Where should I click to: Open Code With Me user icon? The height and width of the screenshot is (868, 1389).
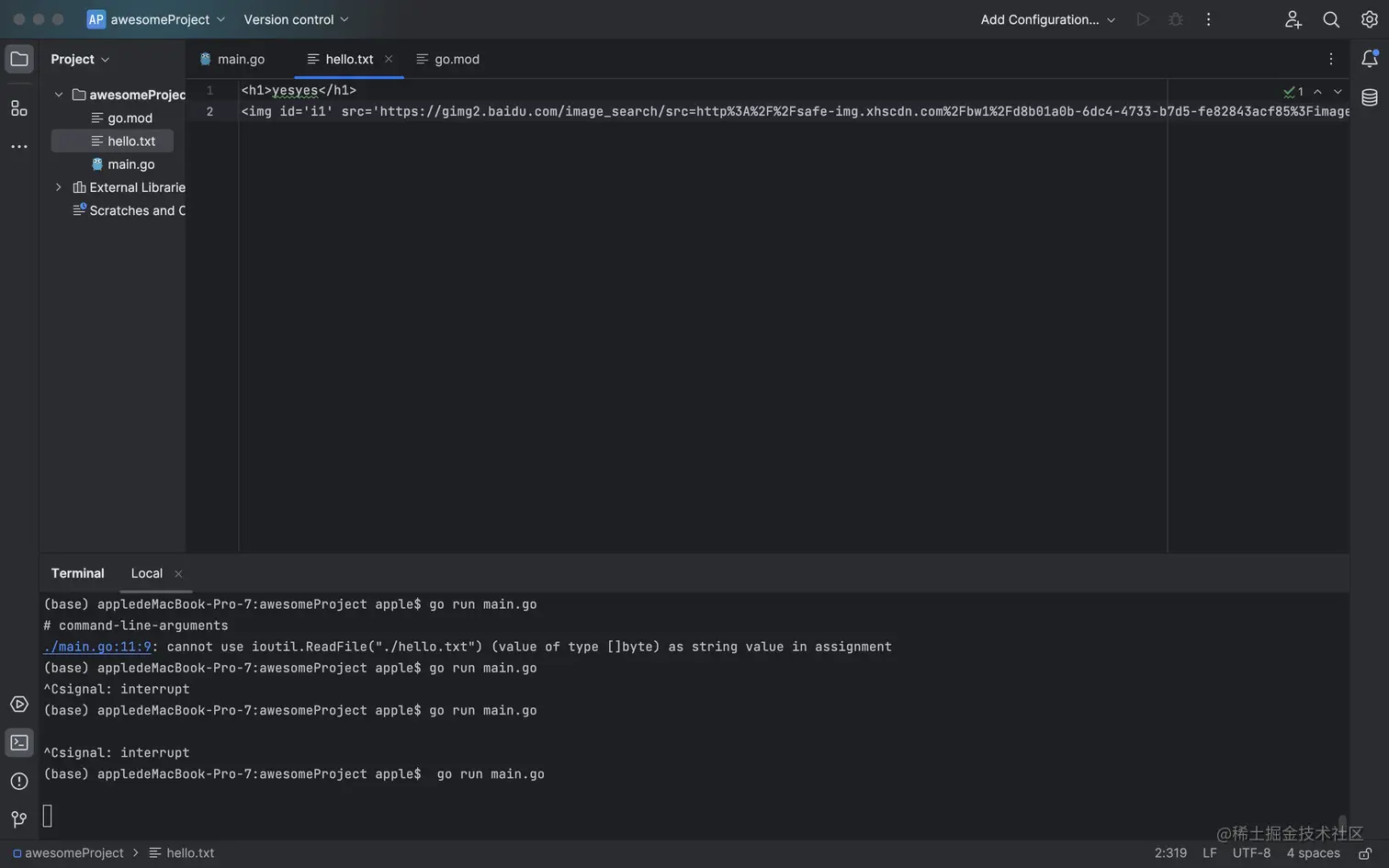[x=1293, y=19]
